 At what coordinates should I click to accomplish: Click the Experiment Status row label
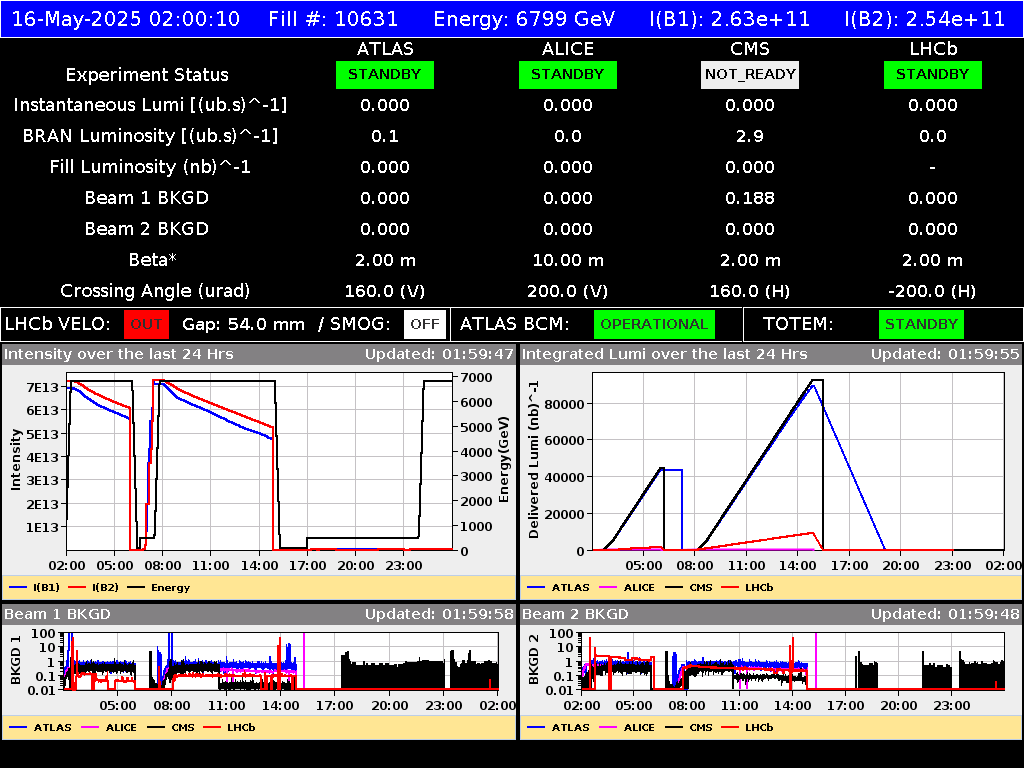[x=147, y=74]
